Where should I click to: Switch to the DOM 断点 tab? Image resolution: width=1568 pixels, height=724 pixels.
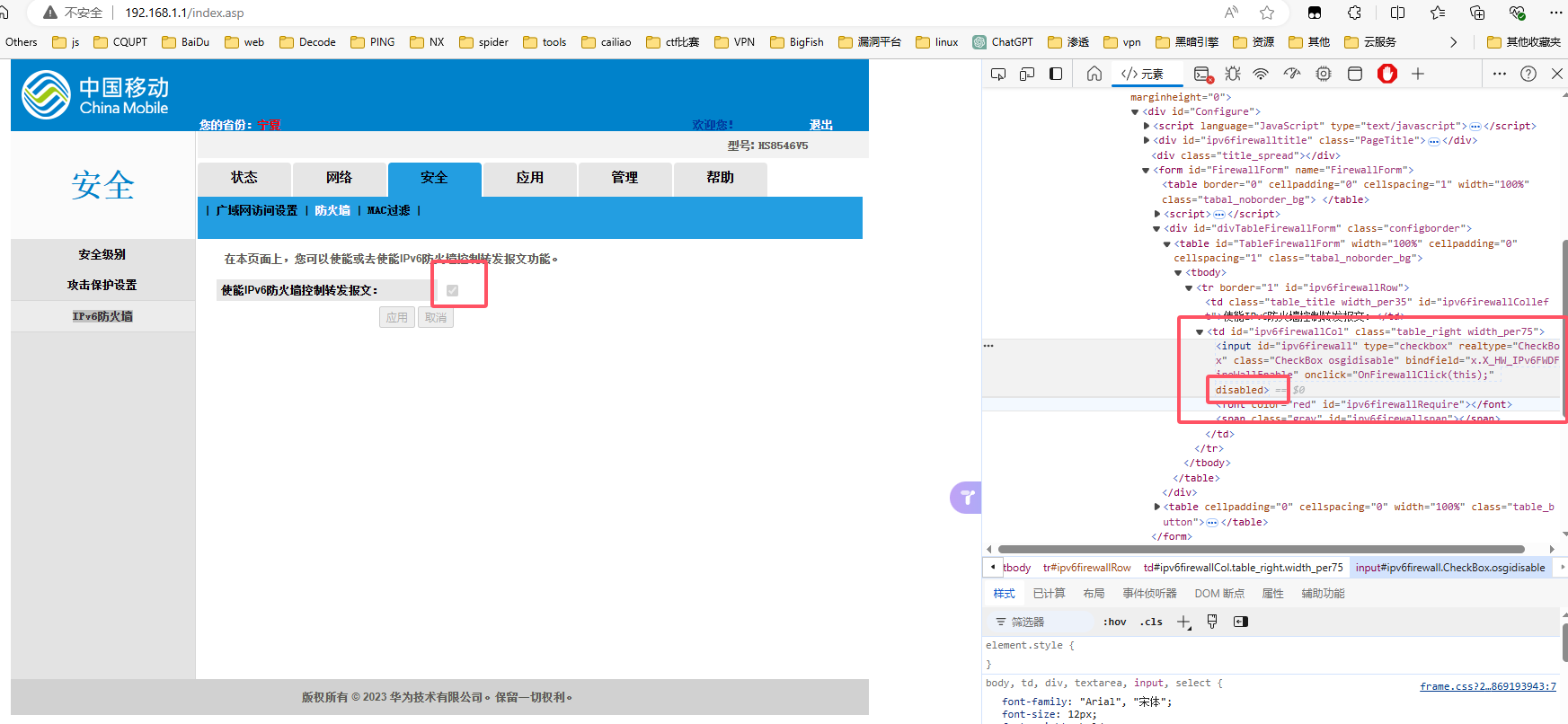pyautogui.click(x=1219, y=594)
